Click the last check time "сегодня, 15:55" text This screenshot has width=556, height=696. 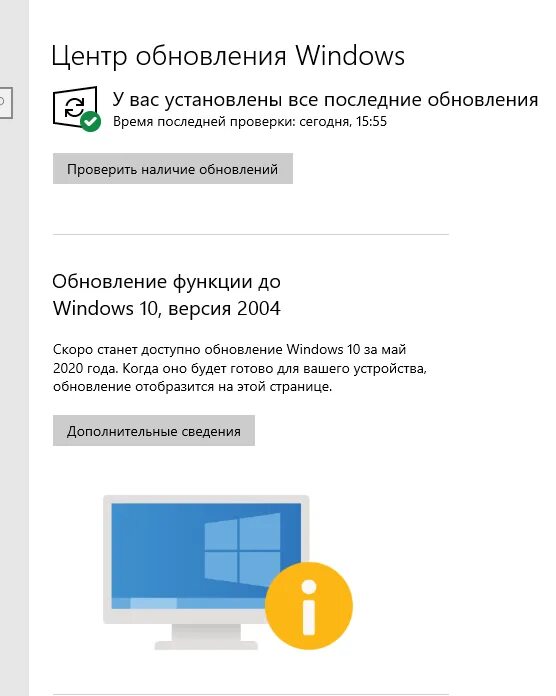pos(343,122)
